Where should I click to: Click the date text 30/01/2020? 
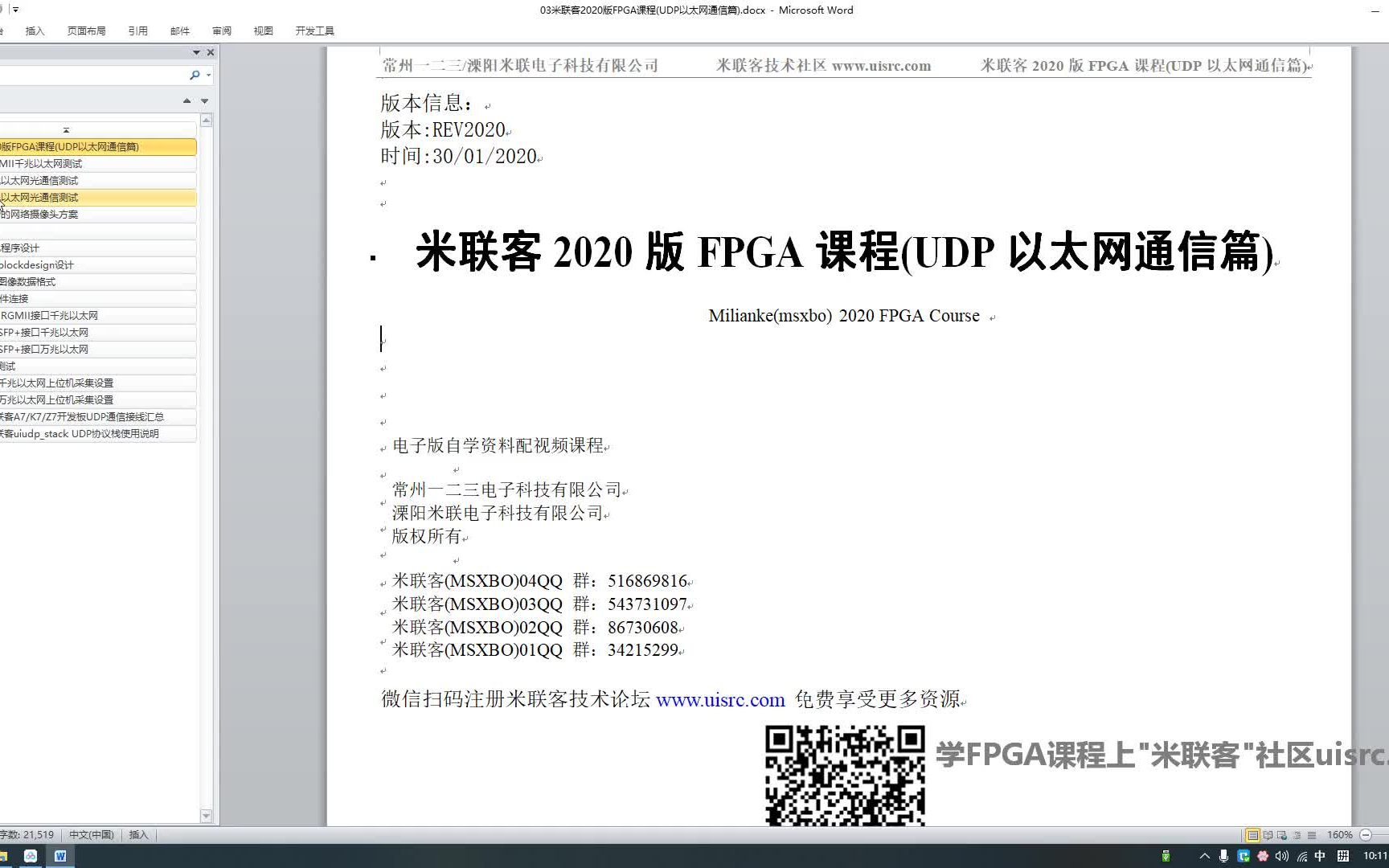[x=485, y=156]
